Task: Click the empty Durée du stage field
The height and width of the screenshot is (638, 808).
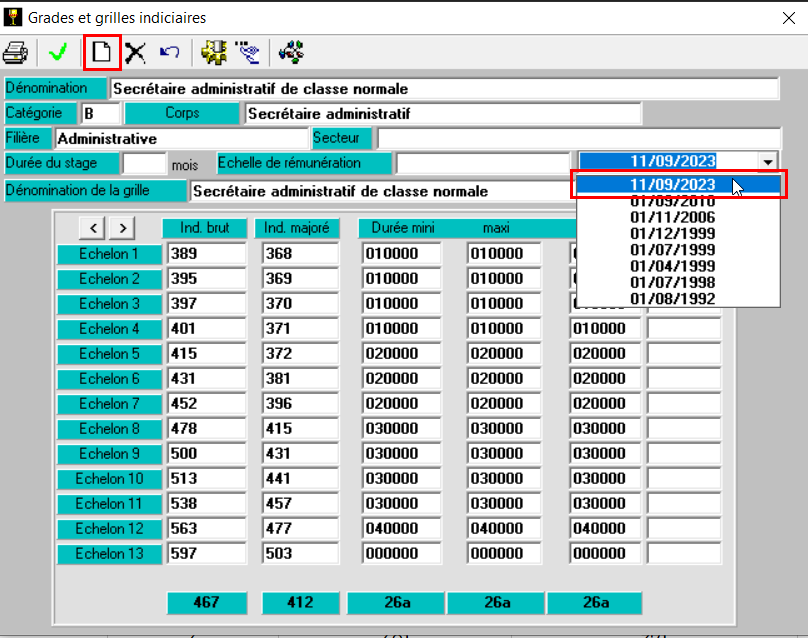Action: (143, 163)
